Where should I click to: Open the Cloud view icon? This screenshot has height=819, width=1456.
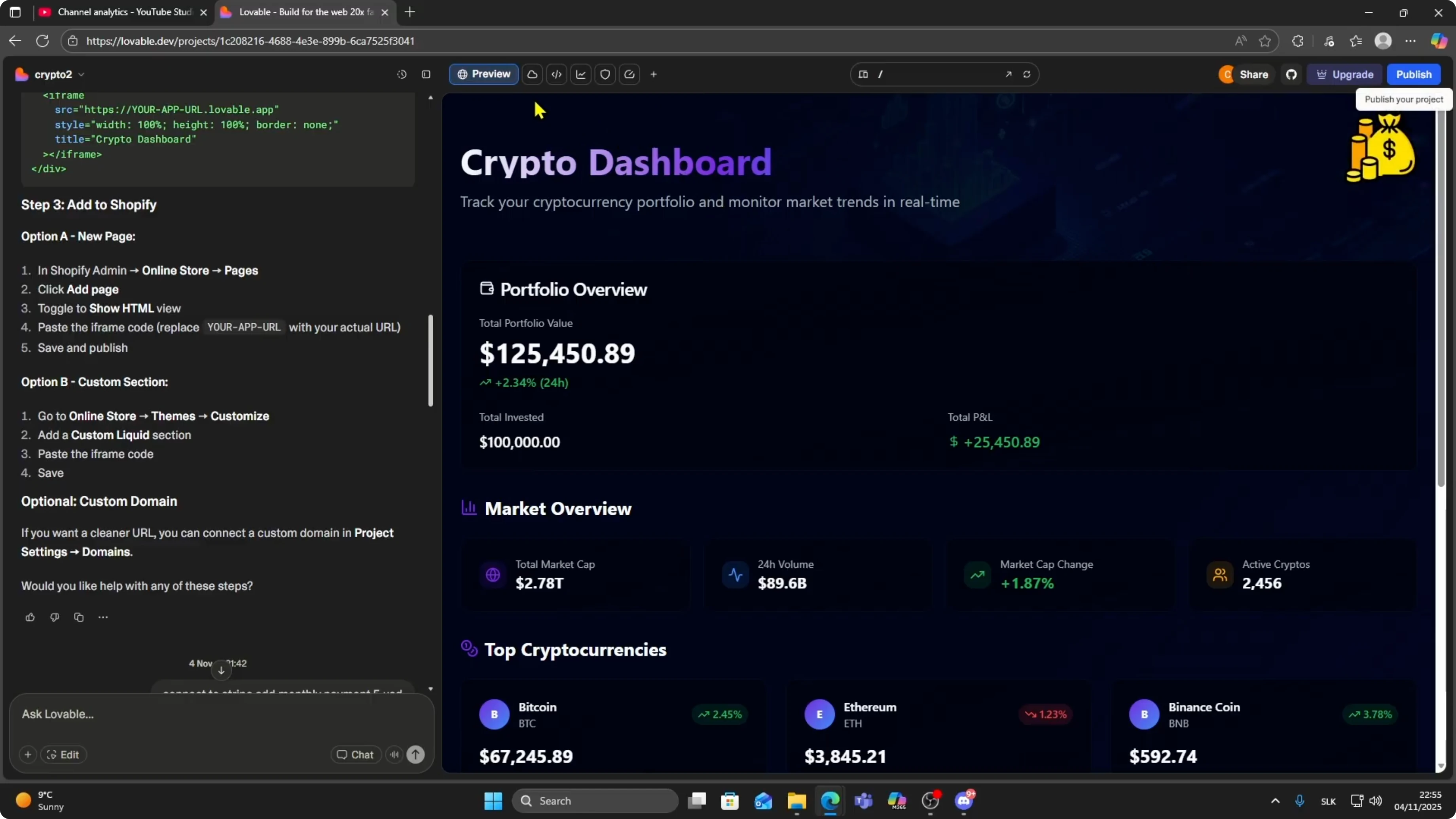point(533,75)
